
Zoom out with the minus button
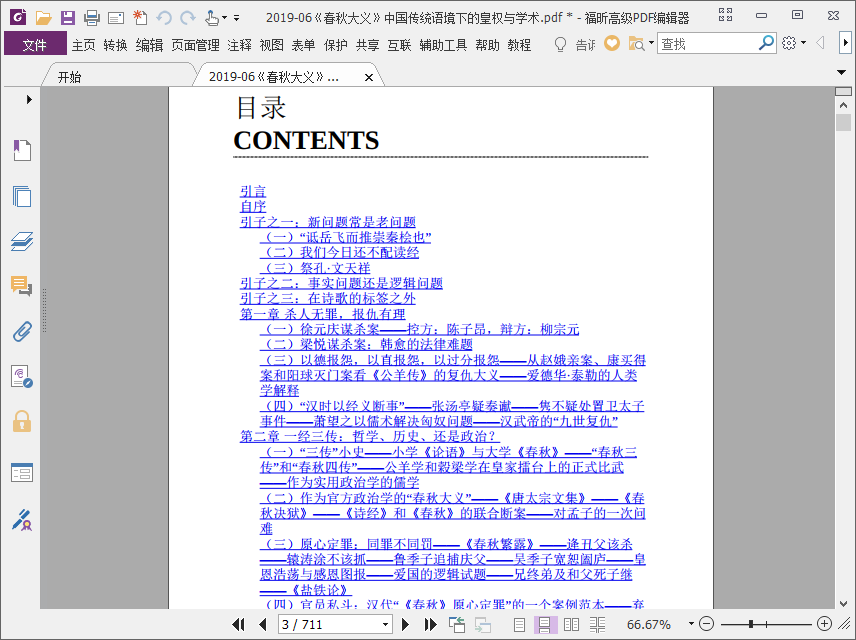point(706,624)
